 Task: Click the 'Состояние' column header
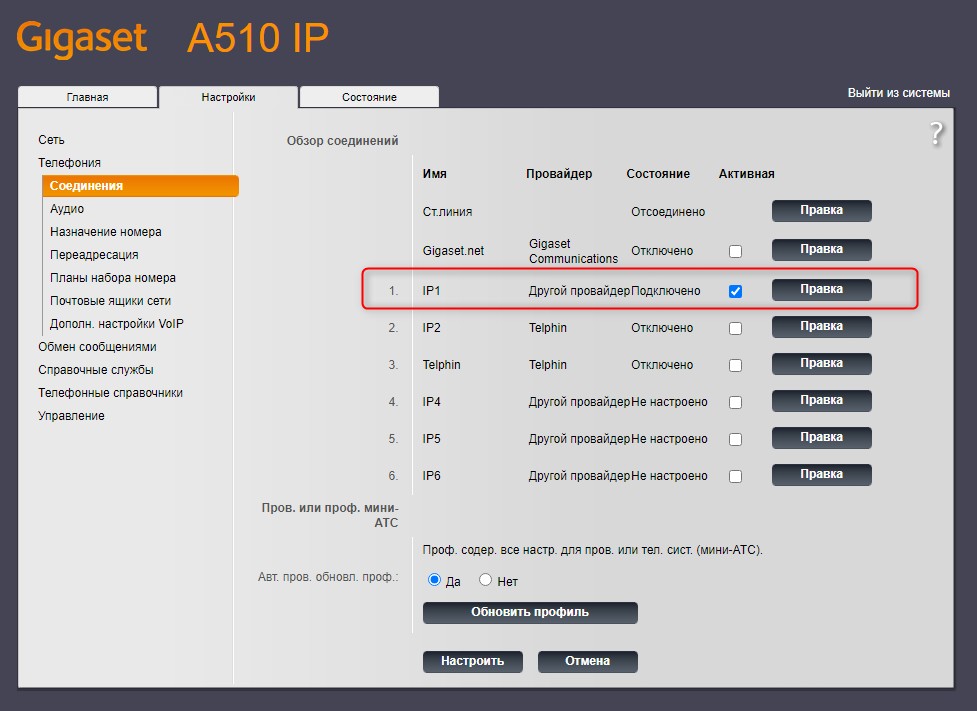coord(658,174)
